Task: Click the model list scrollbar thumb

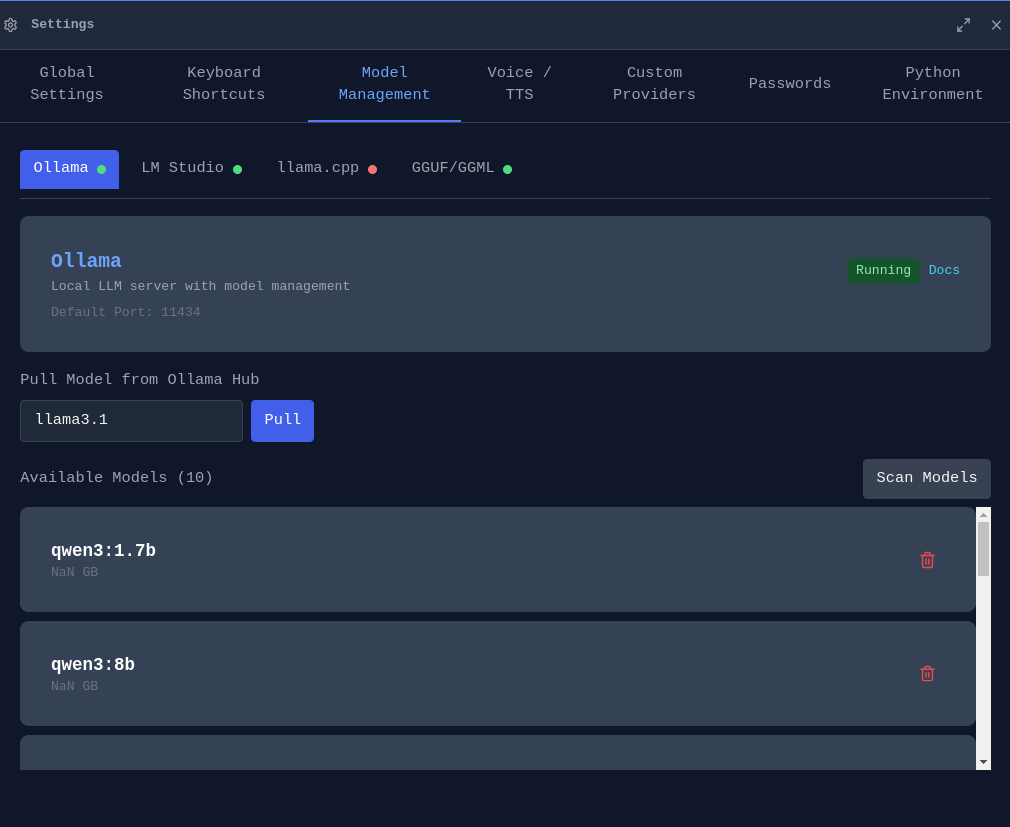Action: pos(983,549)
